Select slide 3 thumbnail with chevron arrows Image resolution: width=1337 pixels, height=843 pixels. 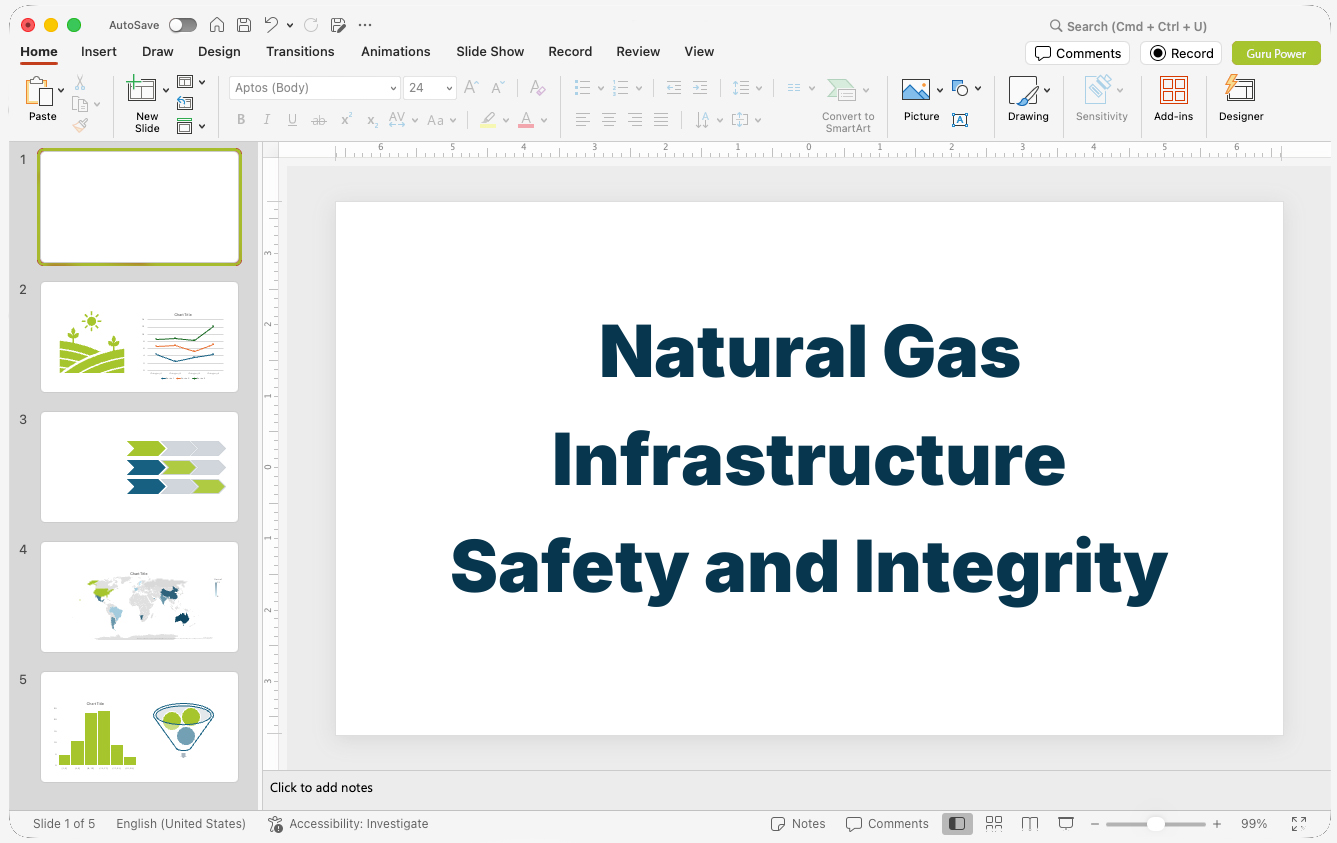pyautogui.click(x=139, y=467)
